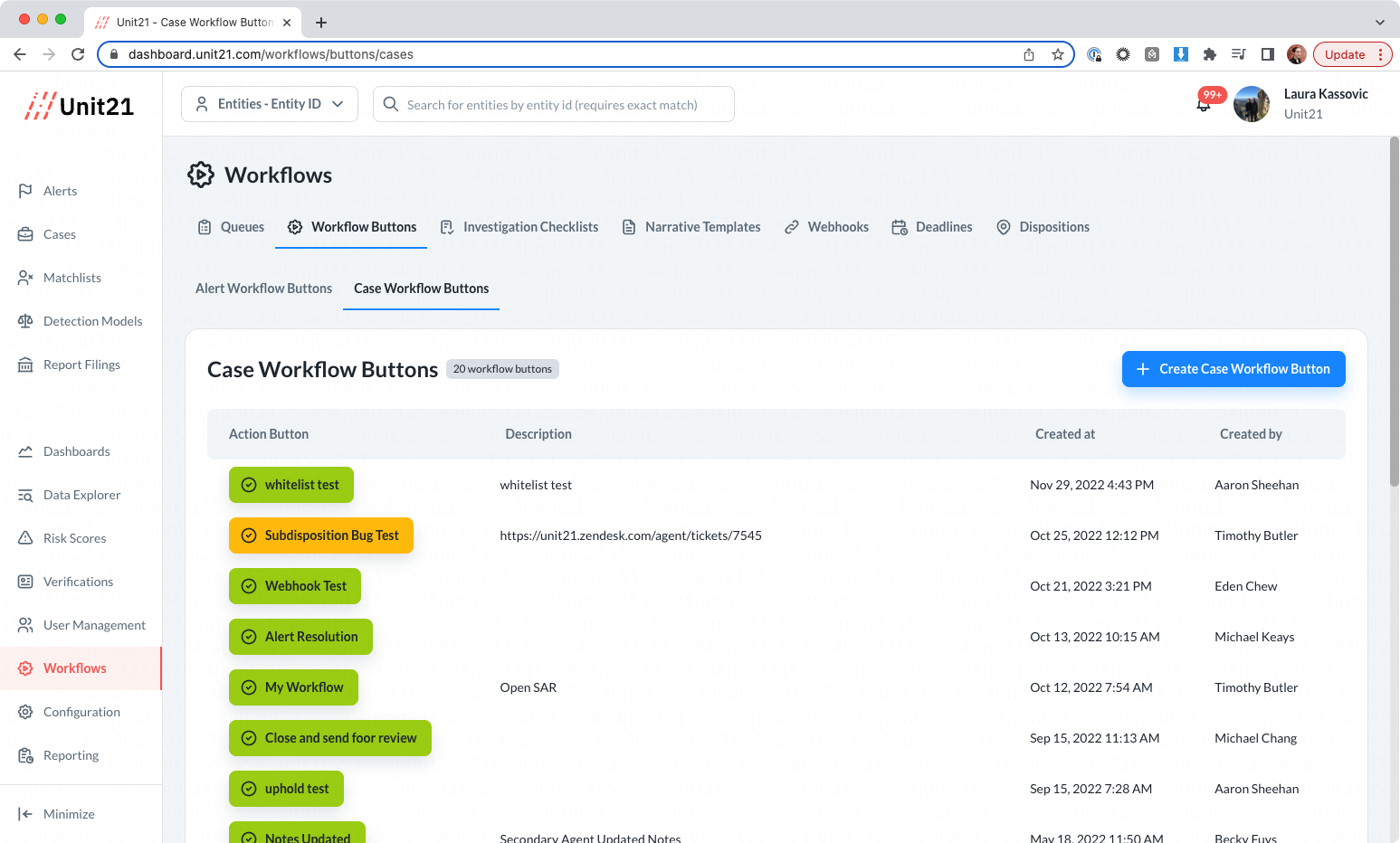
Task: Click the page's vertical scrollbar
Action: tap(1394, 312)
